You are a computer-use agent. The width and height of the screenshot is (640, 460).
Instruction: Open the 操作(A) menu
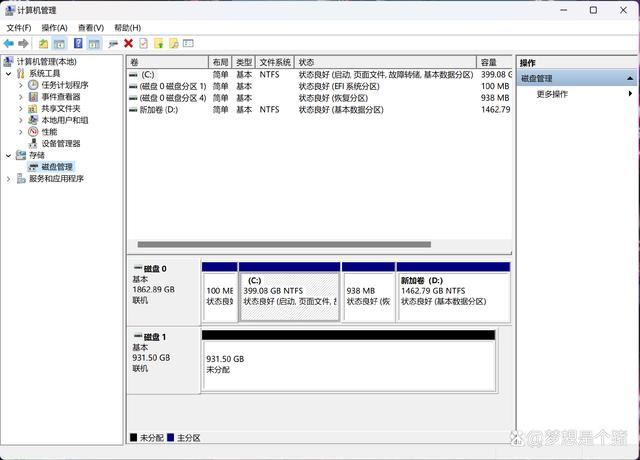pos(54,28)
